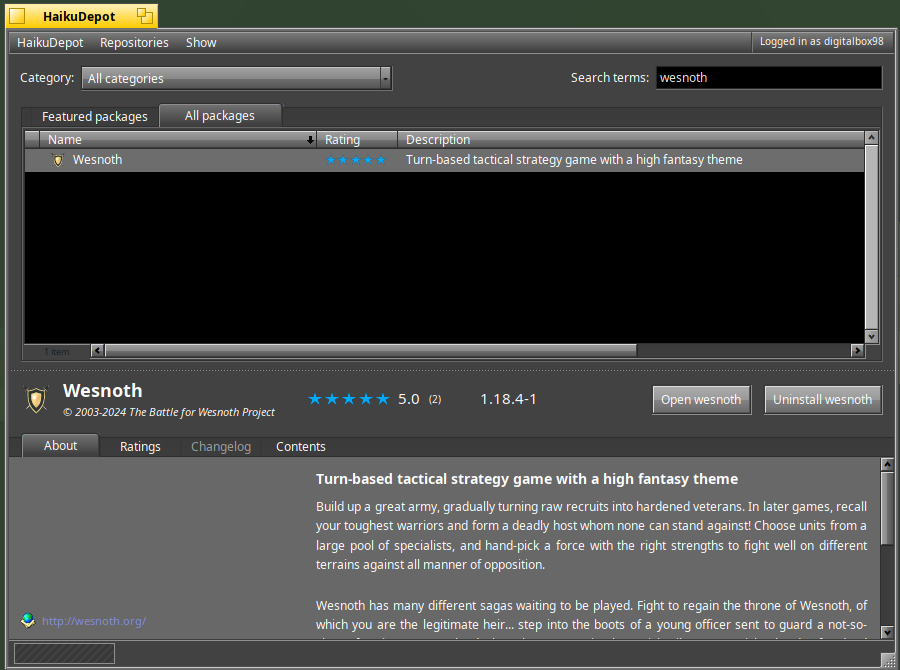Viewport: 900px width, 670px height.
Task: Click the version number 1.18.4-1
Action: pyautogui.click(x=508, y=399)
